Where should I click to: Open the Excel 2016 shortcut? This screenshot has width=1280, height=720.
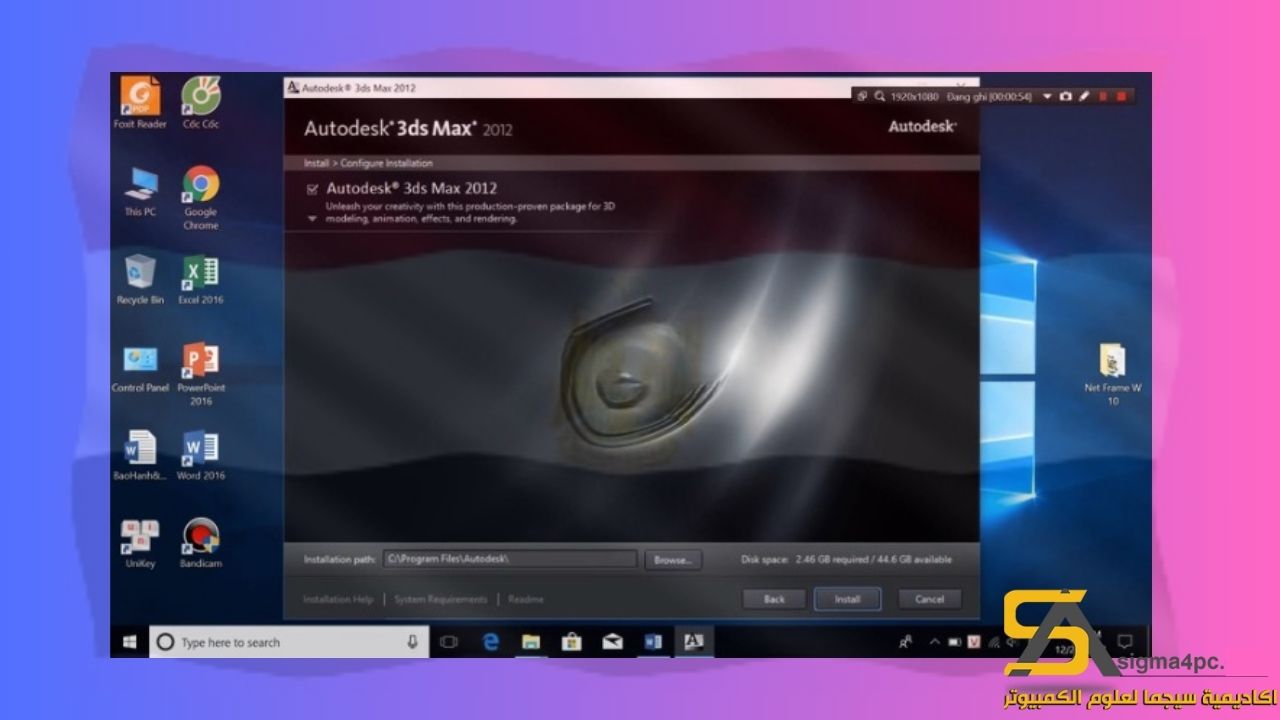point(200,279)
